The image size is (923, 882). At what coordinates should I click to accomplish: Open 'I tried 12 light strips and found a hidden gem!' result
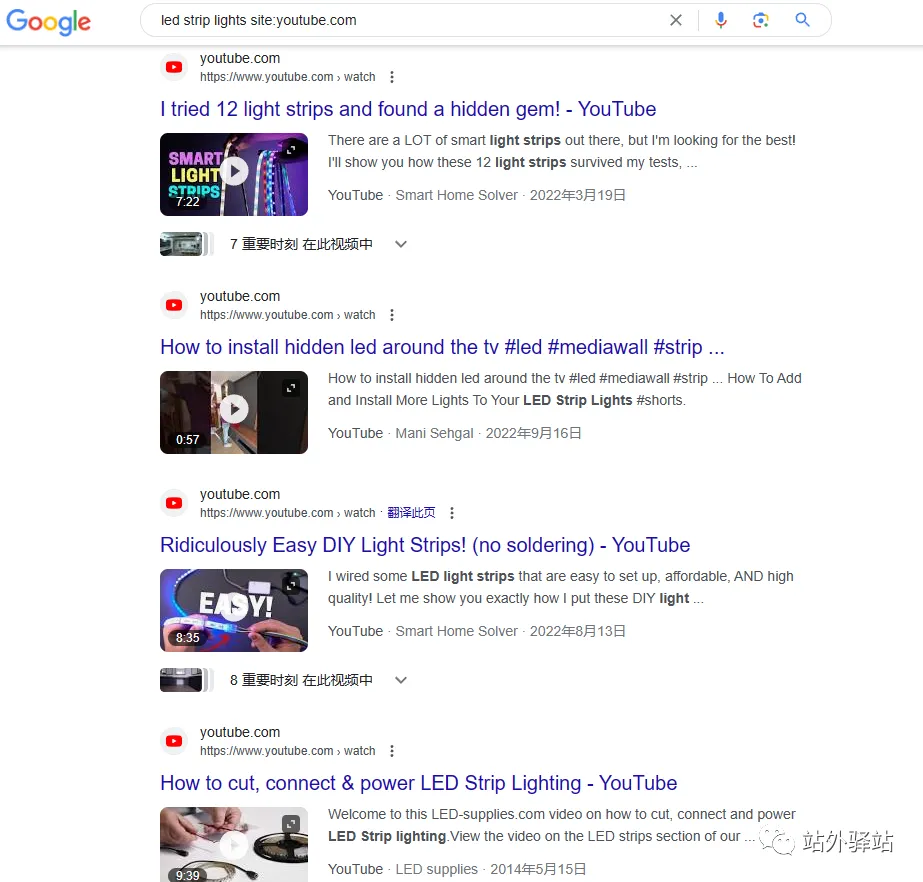point(408,109)
